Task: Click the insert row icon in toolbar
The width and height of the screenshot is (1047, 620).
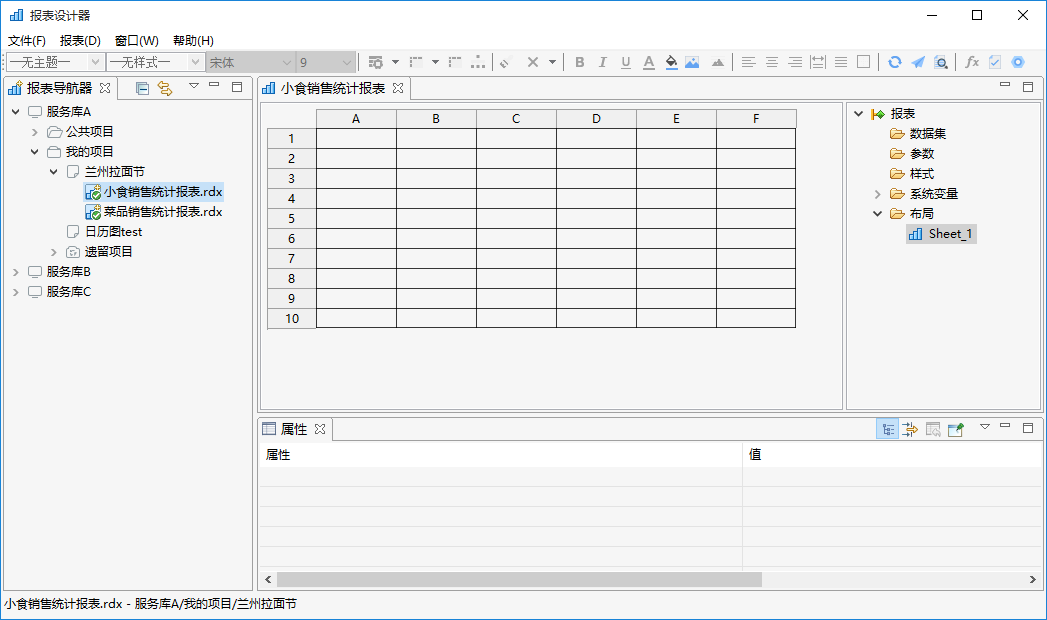Action: click(416, 62)
